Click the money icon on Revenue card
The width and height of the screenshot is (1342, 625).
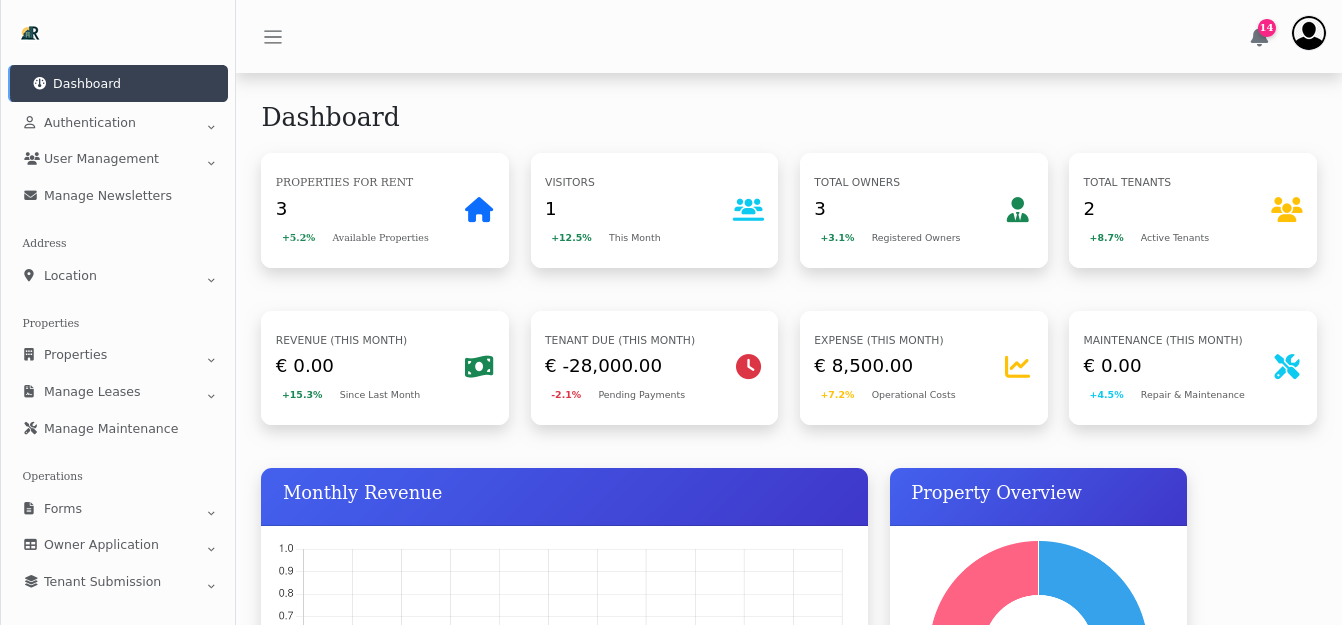pos(479,366)
